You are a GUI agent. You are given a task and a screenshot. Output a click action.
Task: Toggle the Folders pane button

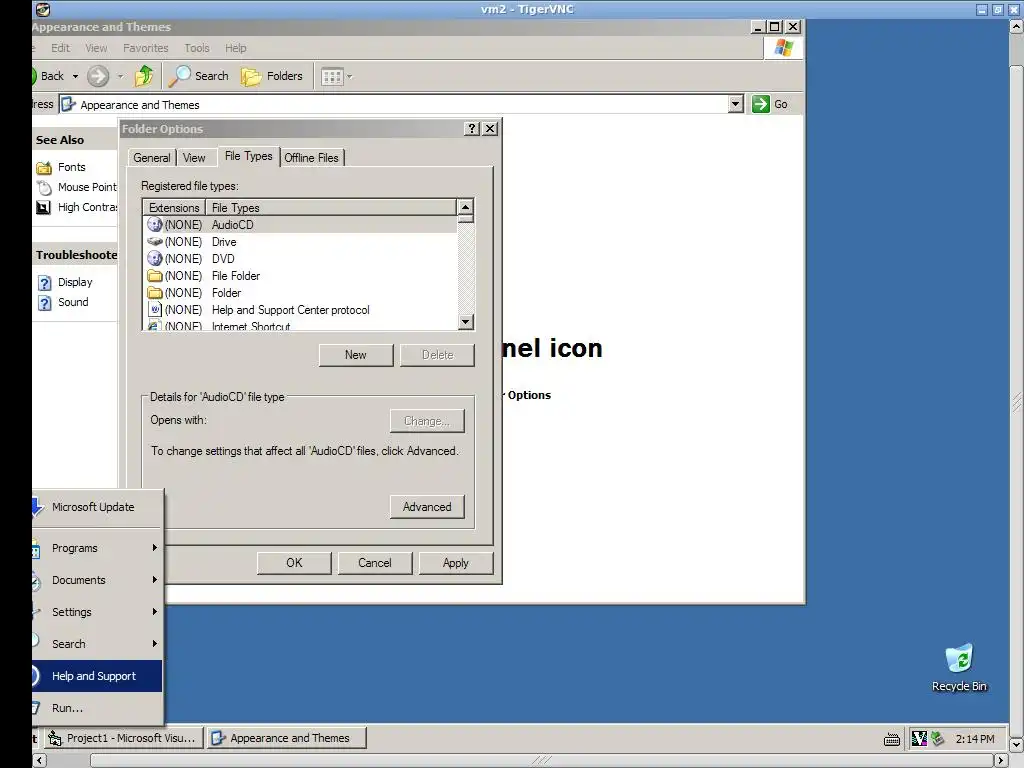272,76
